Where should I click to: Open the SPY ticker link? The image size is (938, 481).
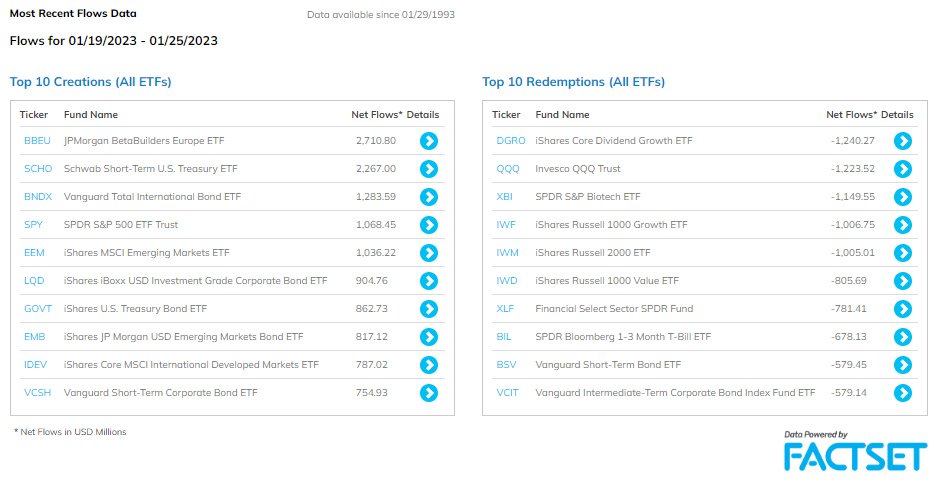click(34, 225)
